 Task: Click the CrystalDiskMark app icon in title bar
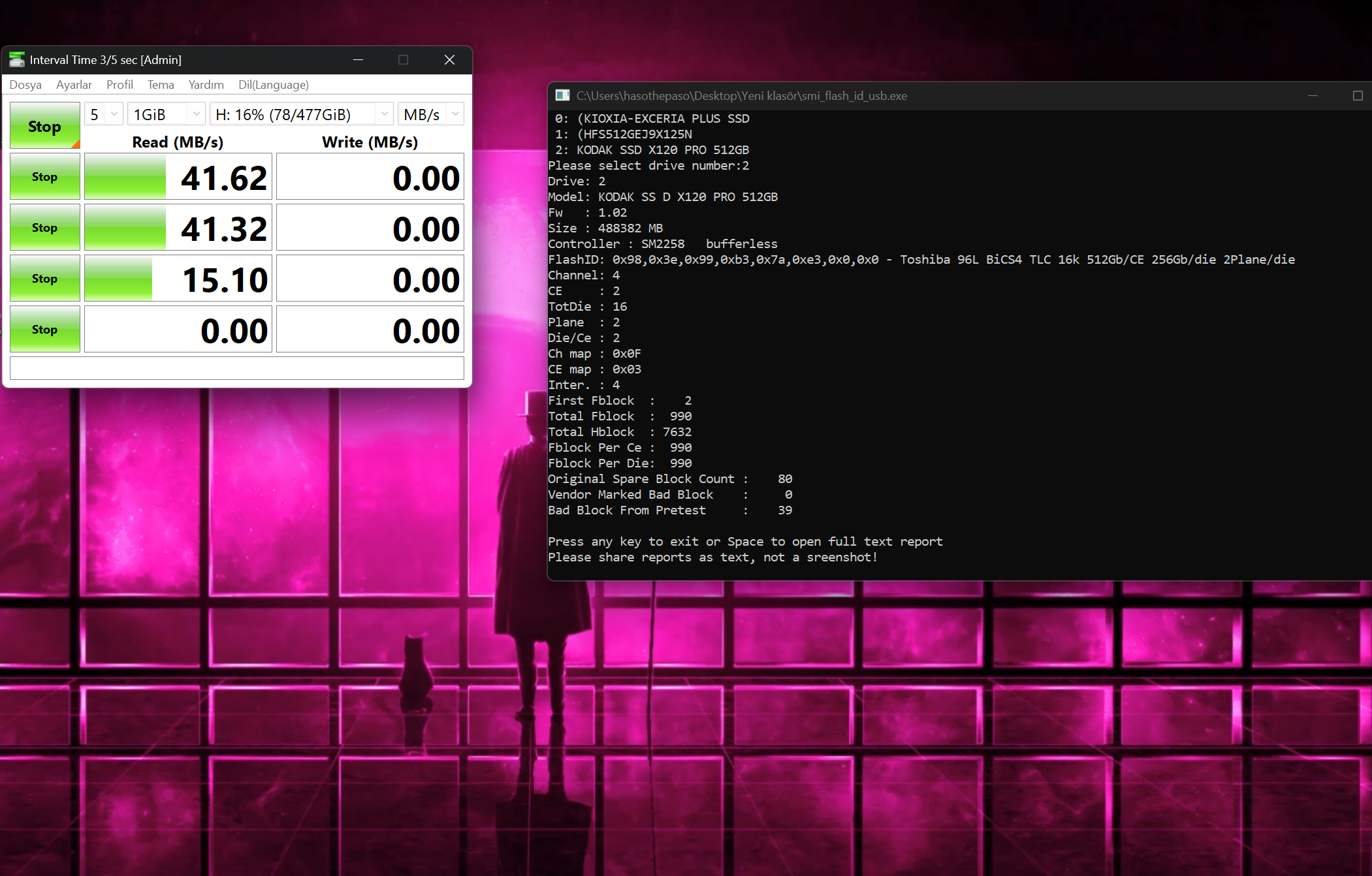coord(16,59)
